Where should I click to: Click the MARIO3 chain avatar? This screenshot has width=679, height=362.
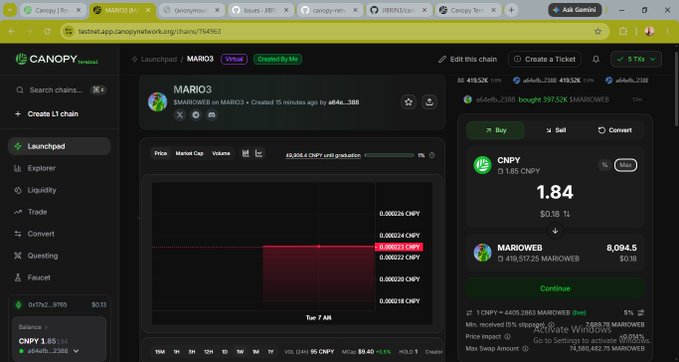(x=158, y=102)
